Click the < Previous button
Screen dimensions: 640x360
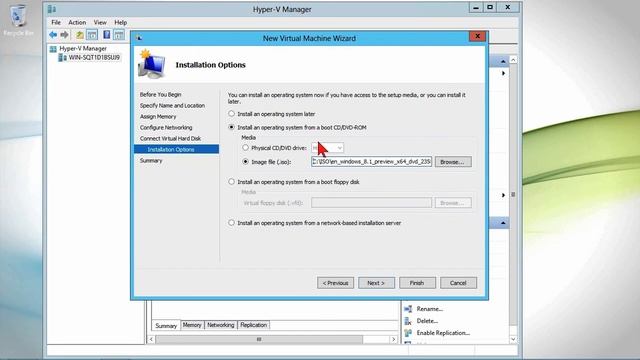(336, 283)
